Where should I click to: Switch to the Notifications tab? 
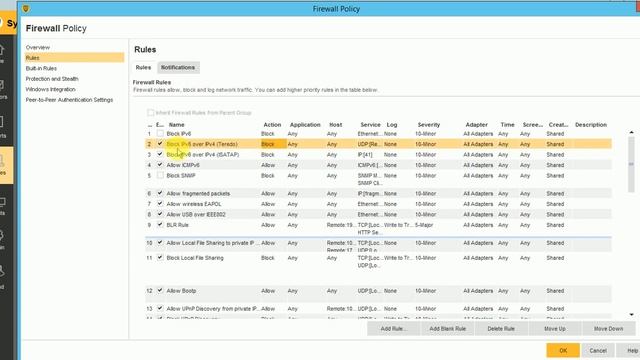tap(178, 67)
